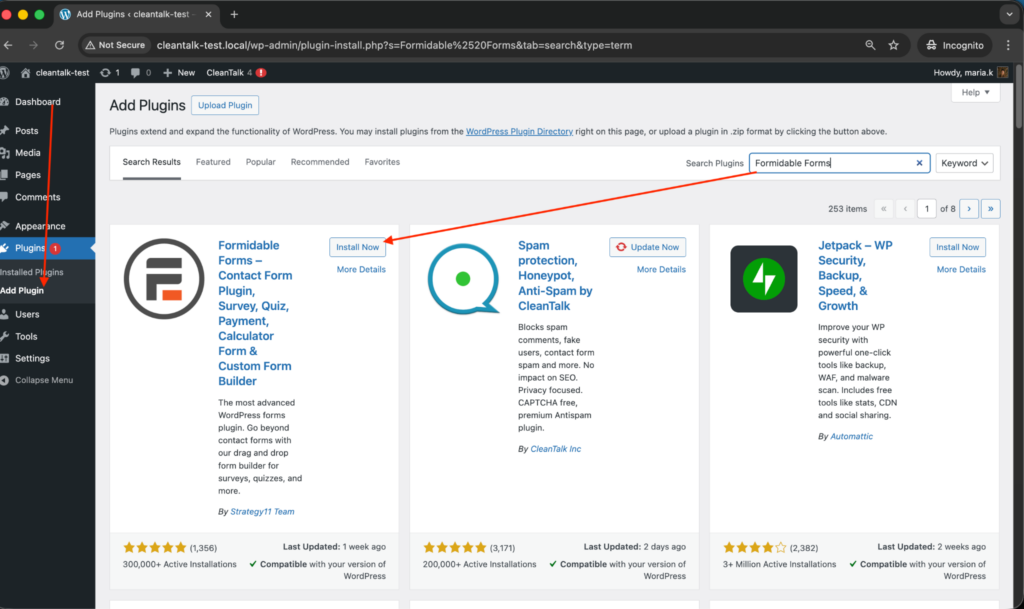
Task: Click the WordPress logo in the admin bar
Action: pyautogui.click(x=7, y=72)
